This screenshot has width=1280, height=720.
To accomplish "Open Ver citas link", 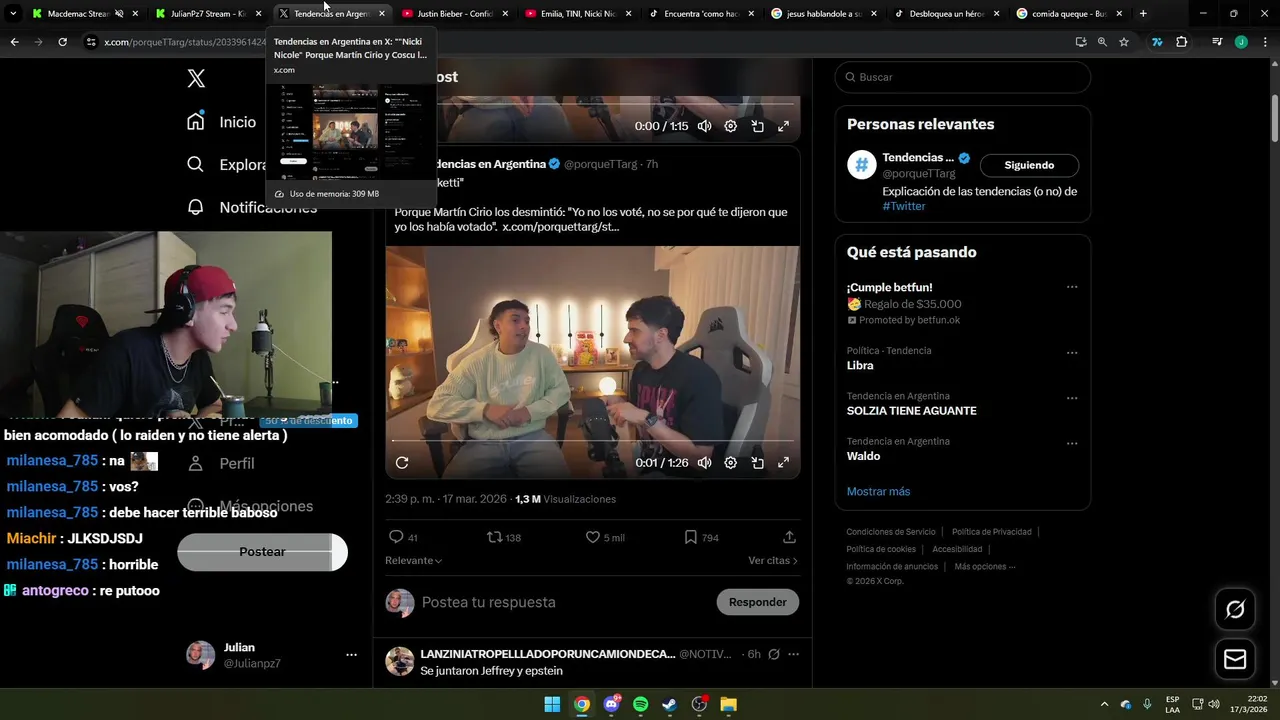I will pyautogui.click(x=773, y=561).
